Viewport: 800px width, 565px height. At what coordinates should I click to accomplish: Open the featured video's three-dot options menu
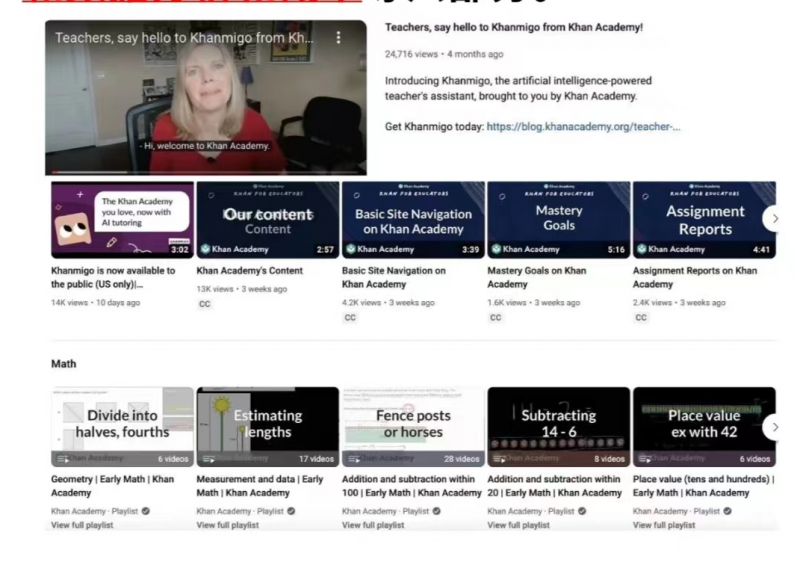tap(338, 37)
